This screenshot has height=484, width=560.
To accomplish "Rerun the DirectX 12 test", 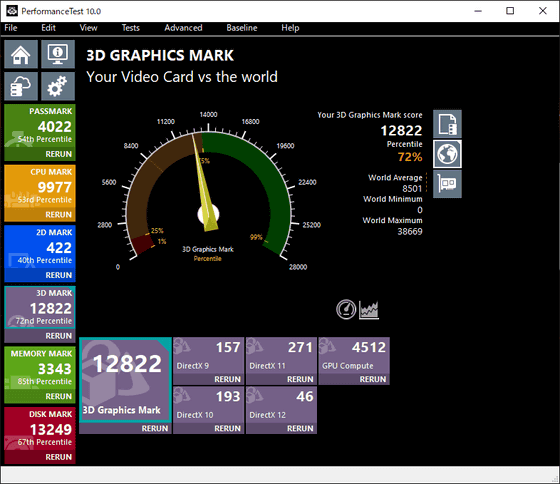I will pyautogui.click(x=300, y=428).
